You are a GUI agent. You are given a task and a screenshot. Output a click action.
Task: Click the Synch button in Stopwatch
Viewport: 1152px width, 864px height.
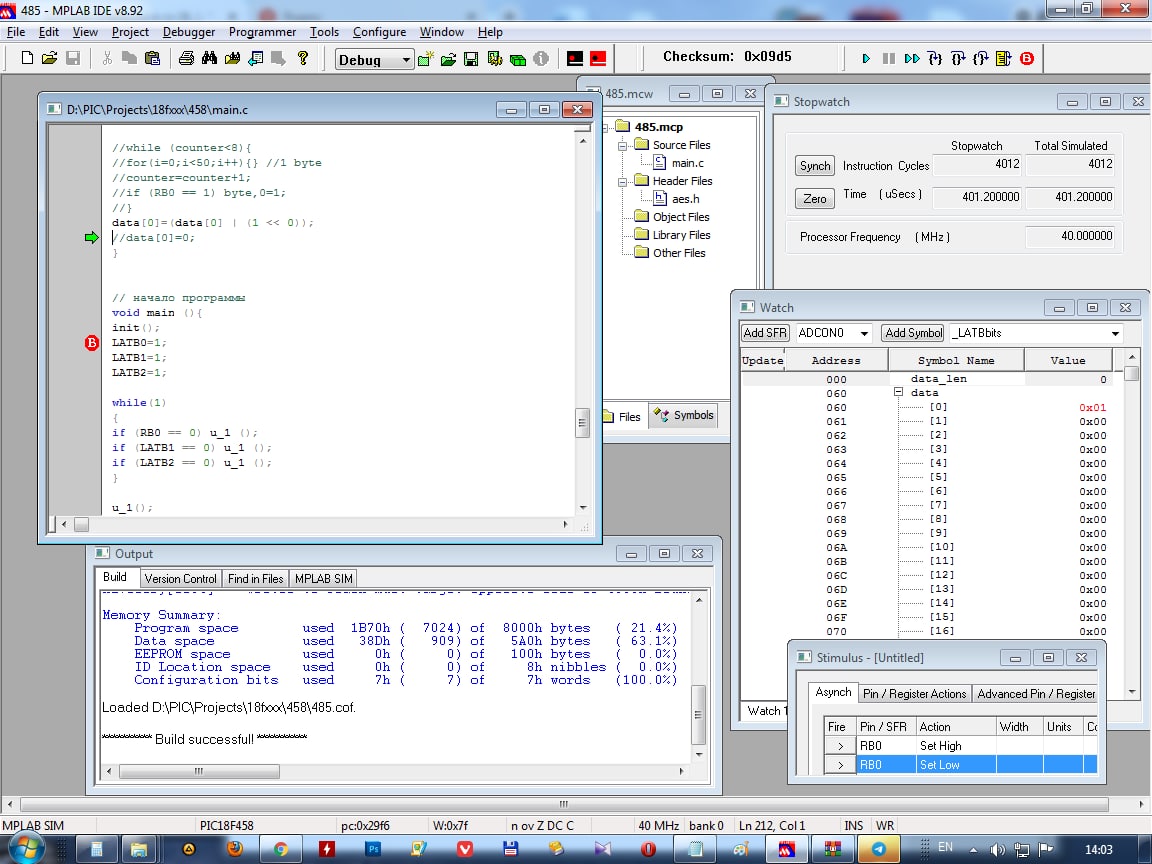[x=815, y=166]
